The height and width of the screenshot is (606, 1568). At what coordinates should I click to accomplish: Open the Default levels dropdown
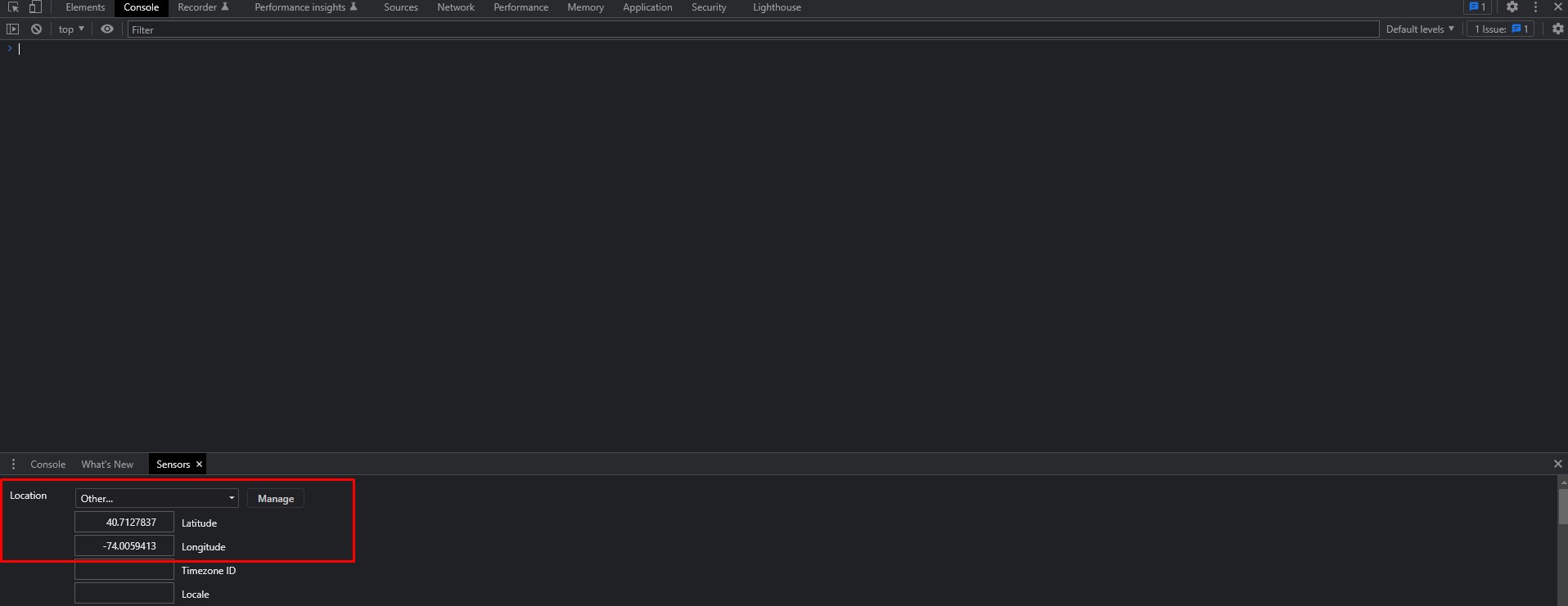pyautogui.click(x=1420, y=29)
